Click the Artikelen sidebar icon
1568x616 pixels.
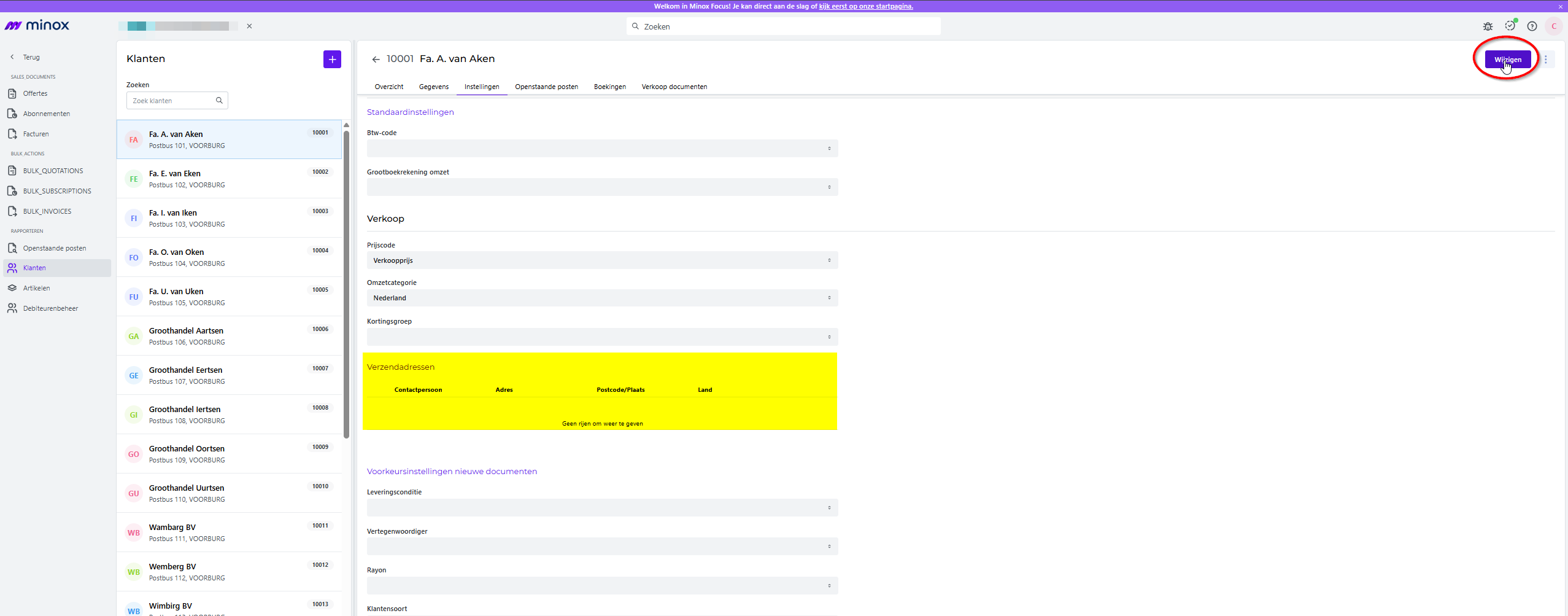point(12,288)
